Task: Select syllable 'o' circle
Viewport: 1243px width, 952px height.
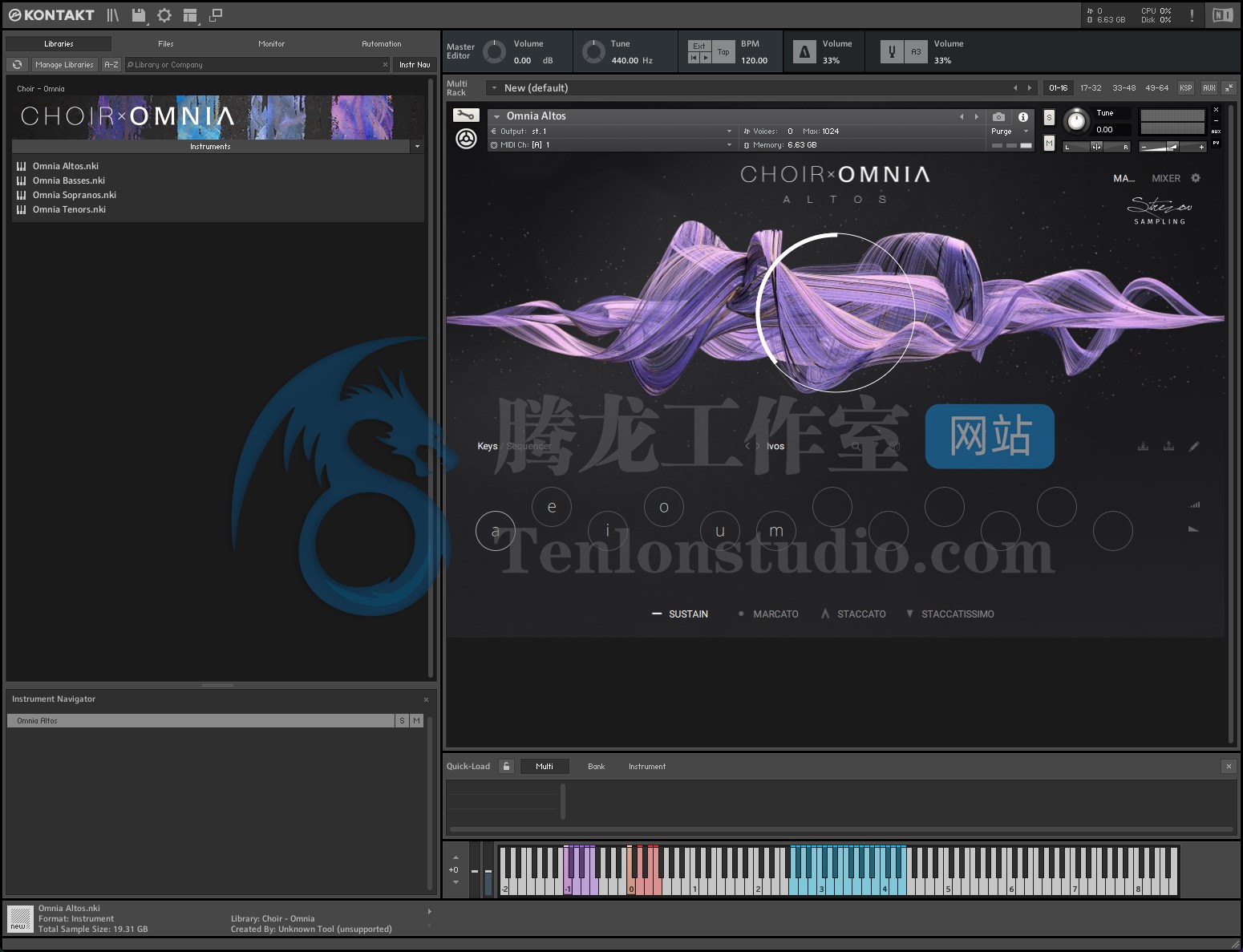Action: click(664, 507)
